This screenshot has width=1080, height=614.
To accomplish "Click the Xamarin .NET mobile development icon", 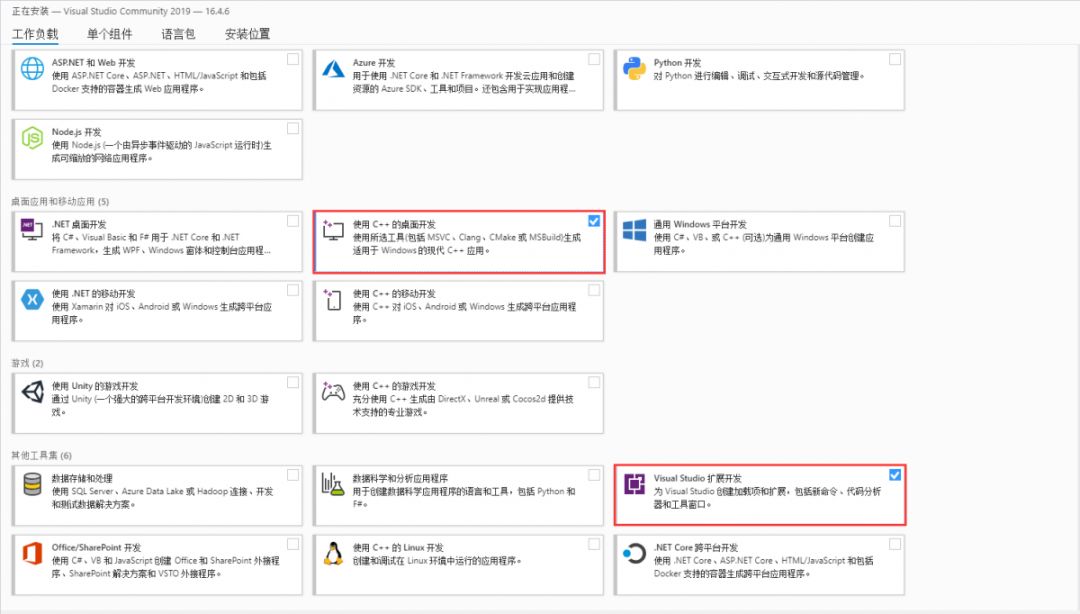I will (x=32, y=300).
